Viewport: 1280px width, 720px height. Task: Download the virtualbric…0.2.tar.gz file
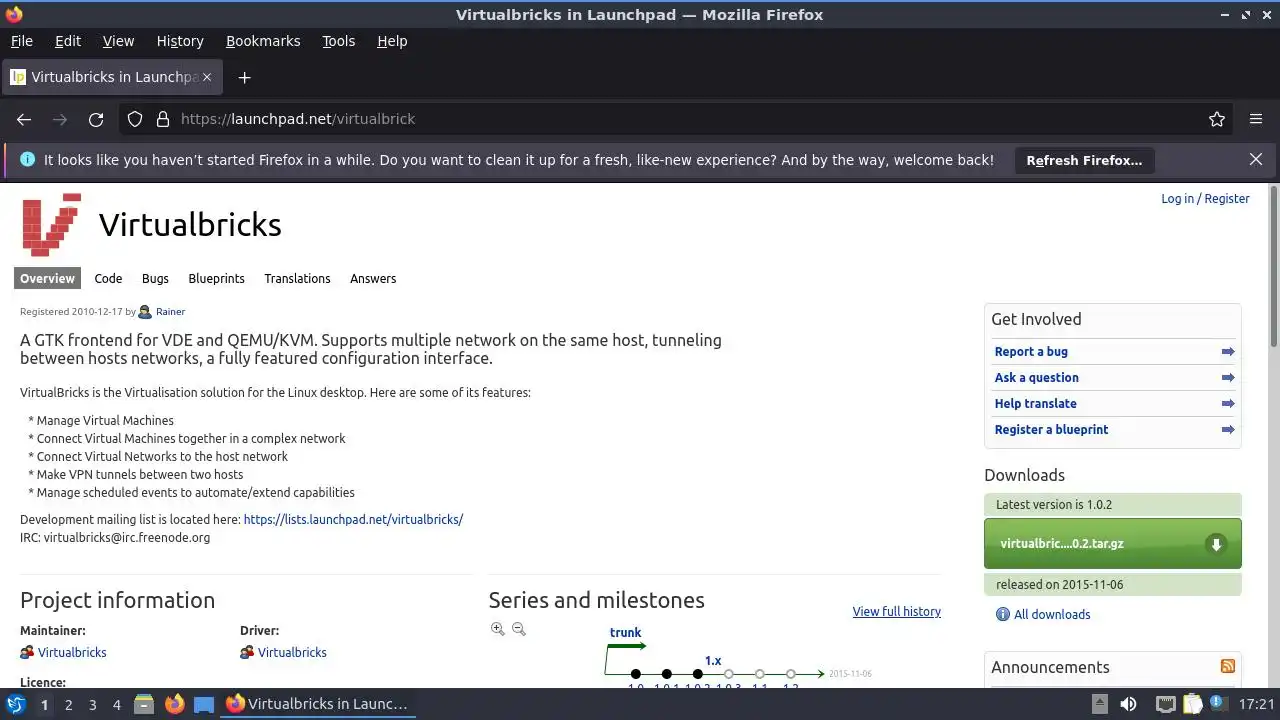click(x=1113, y=544)
